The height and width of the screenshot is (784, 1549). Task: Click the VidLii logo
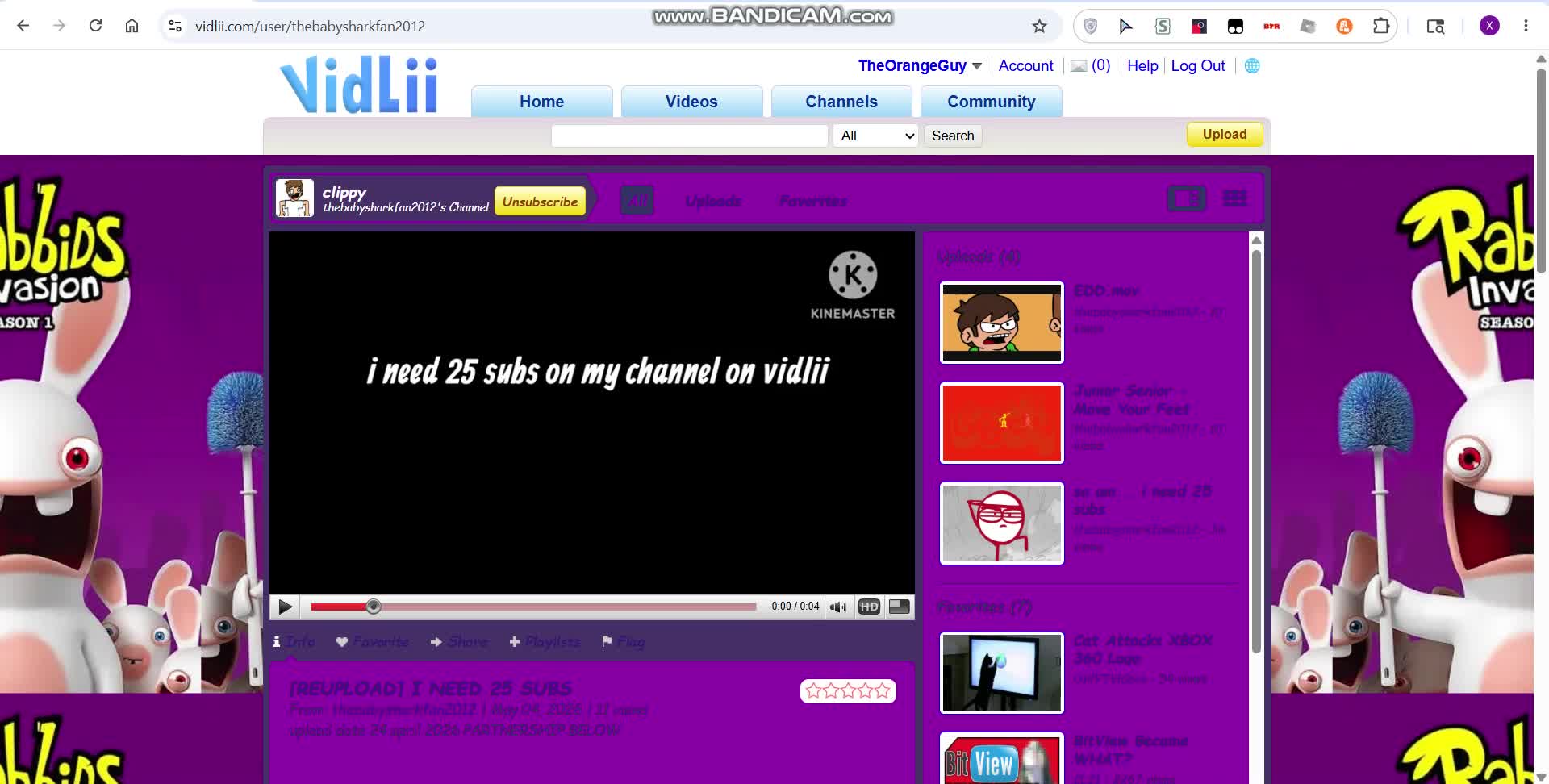[358, 85]
